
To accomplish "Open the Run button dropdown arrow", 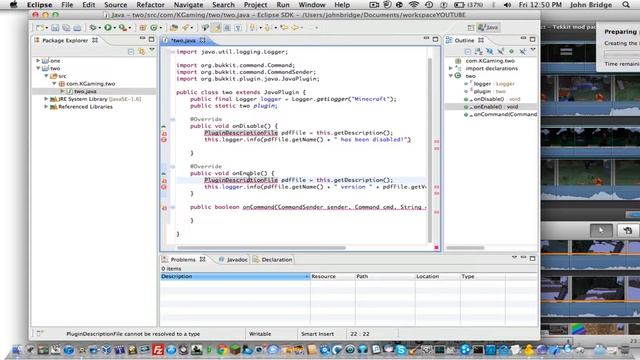I will [x=114, y=28].
